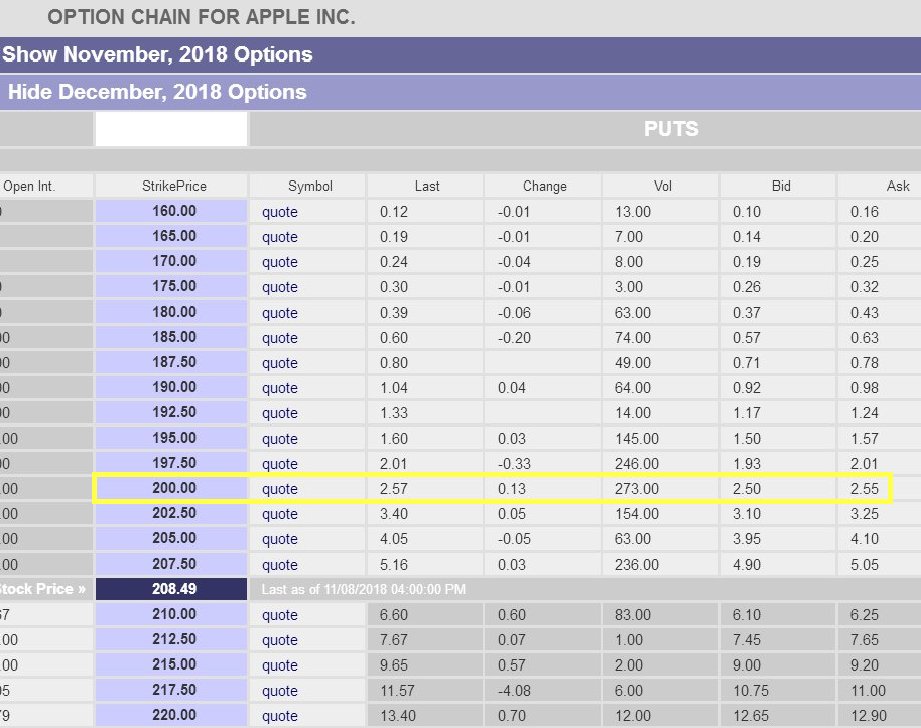Select the 200.00 strike price cell

172,488
